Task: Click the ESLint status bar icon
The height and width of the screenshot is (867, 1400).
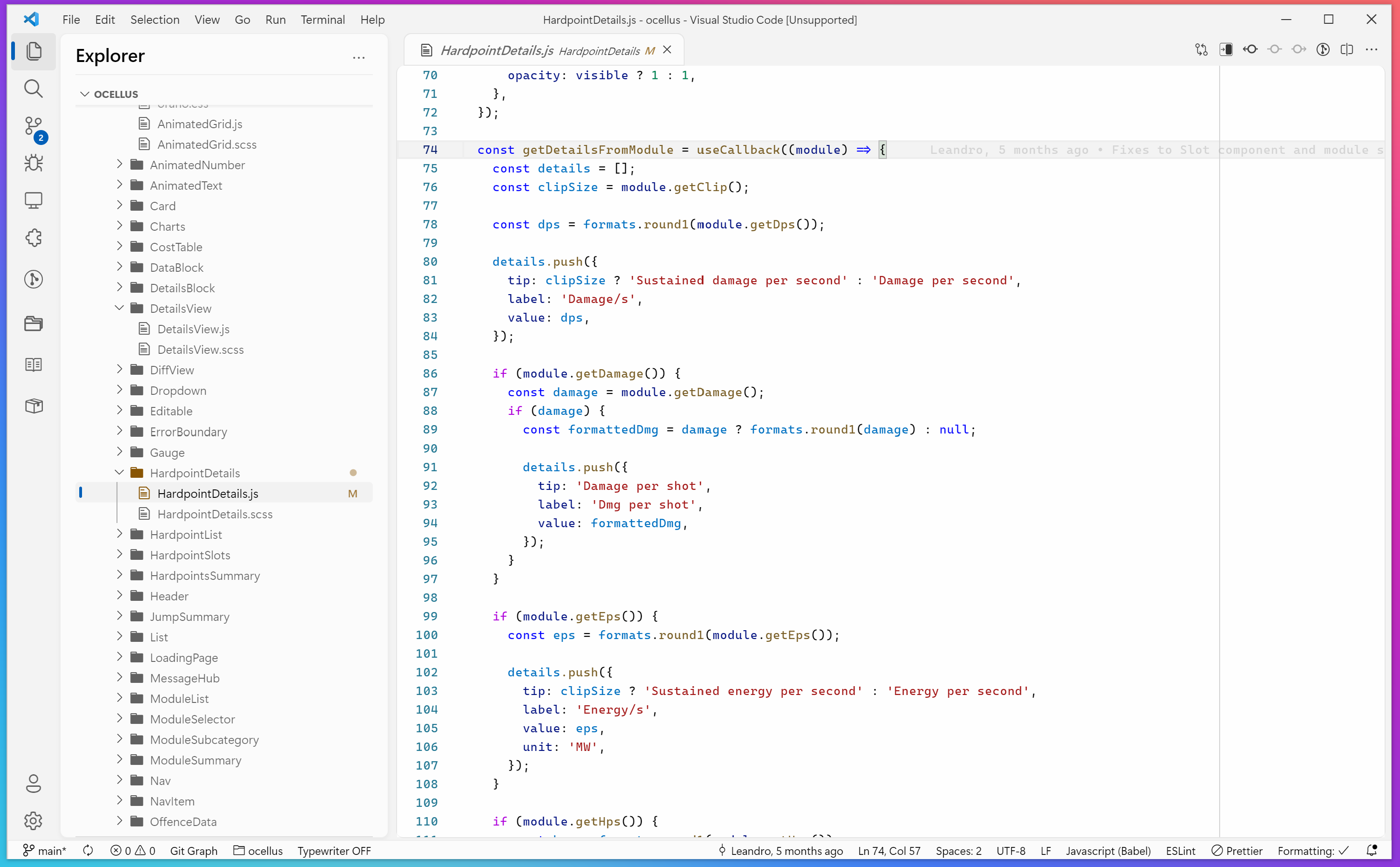Action: [1180, 851]
